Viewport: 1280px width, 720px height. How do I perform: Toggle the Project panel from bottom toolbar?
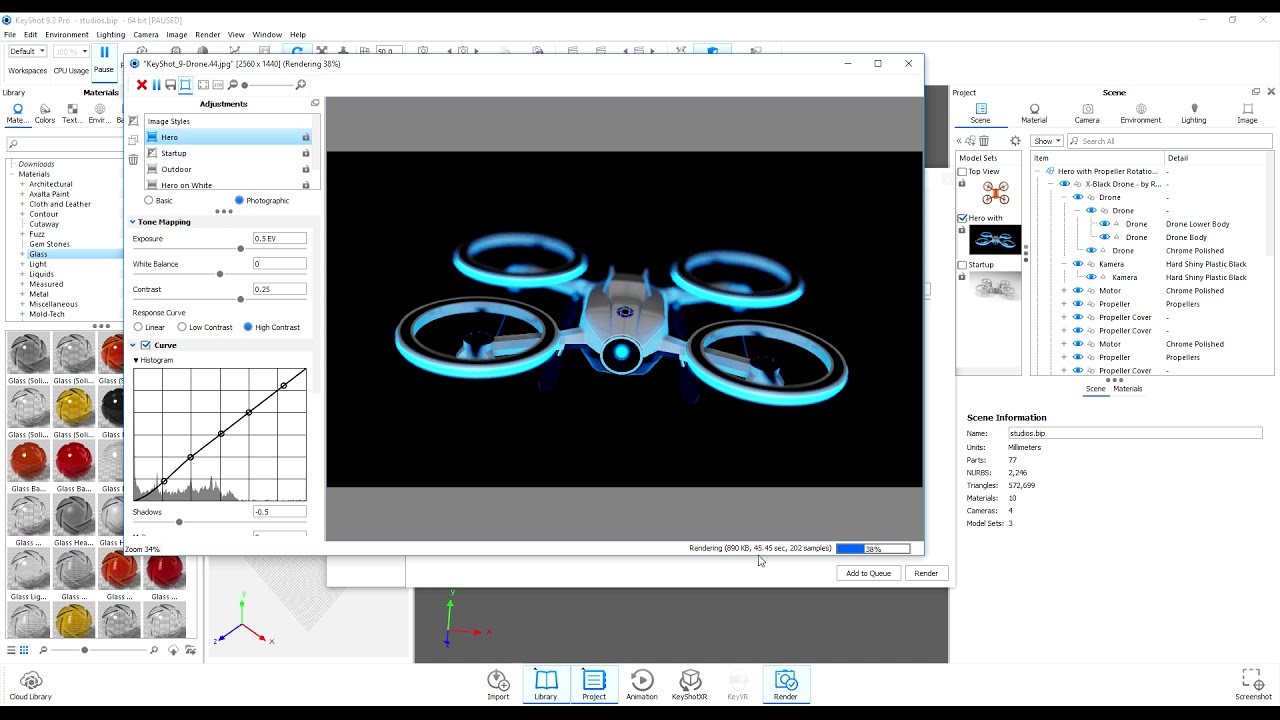point(594,685)
